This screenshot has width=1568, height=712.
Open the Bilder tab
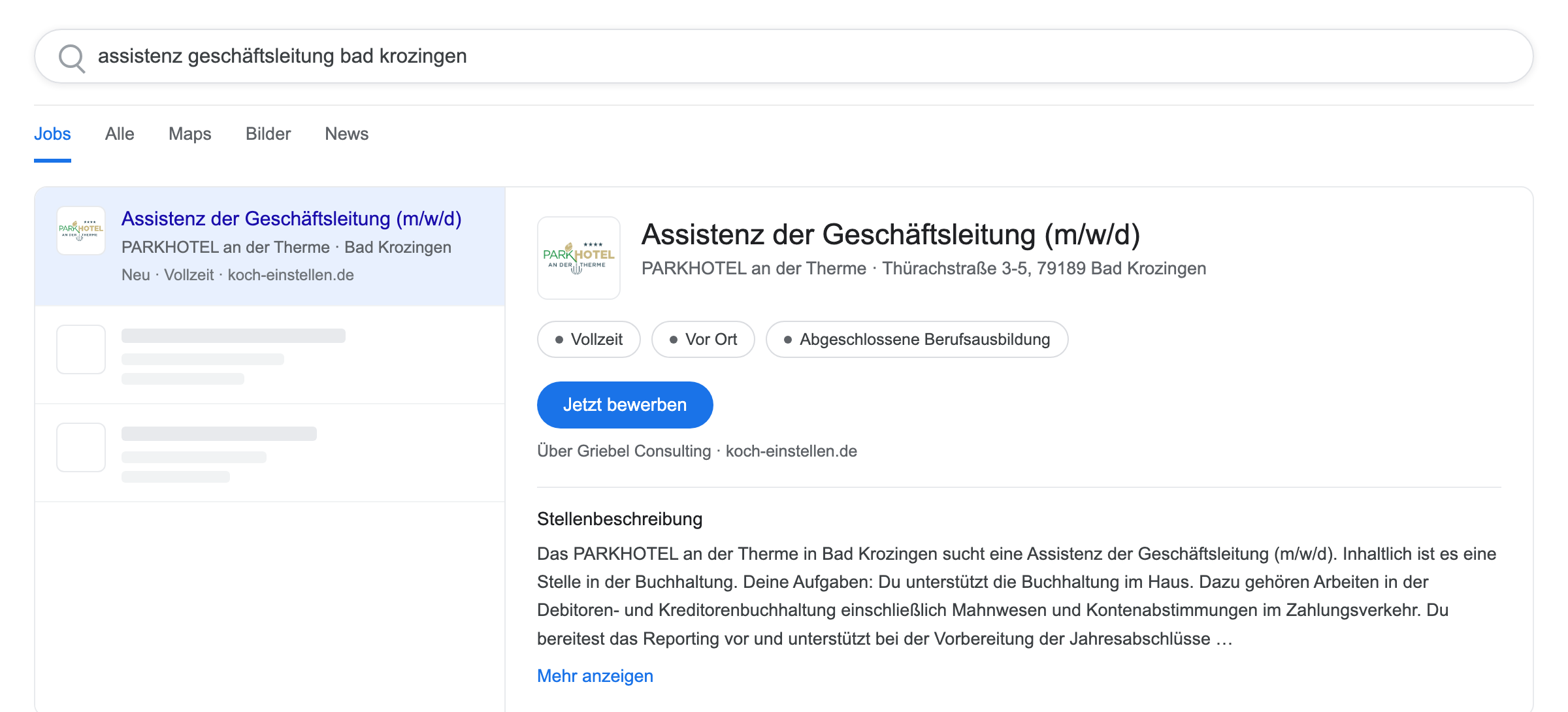pyautogui.click(x=268, y=134)
